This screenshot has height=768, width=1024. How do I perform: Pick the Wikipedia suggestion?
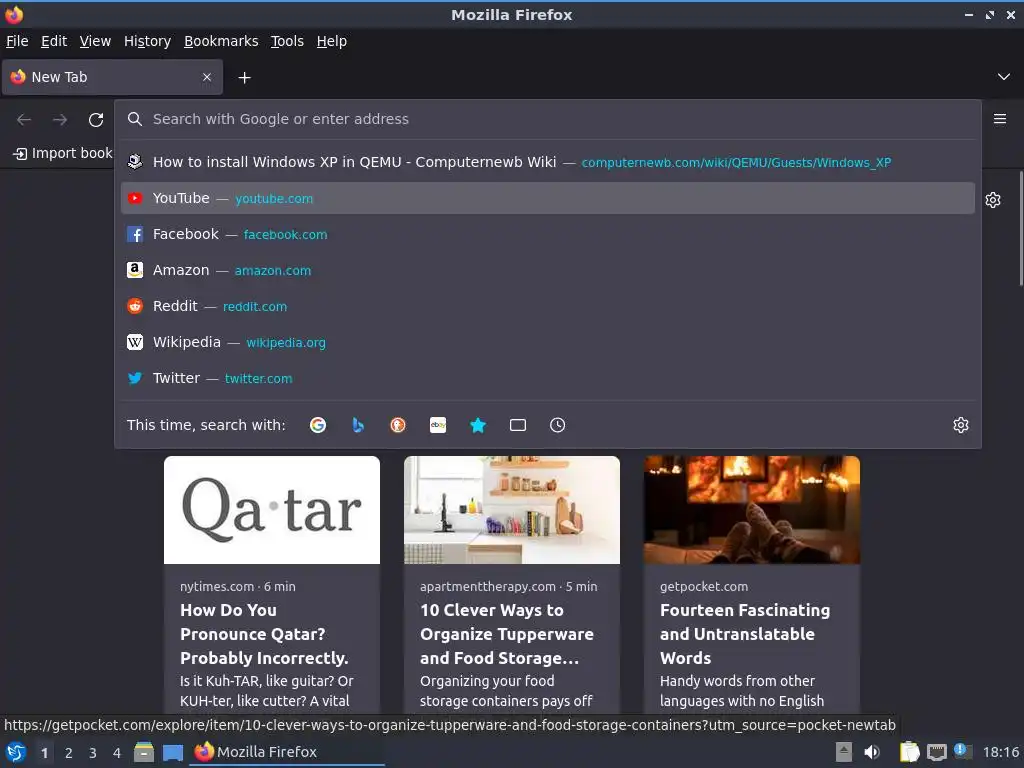click(x=547, y=342)
